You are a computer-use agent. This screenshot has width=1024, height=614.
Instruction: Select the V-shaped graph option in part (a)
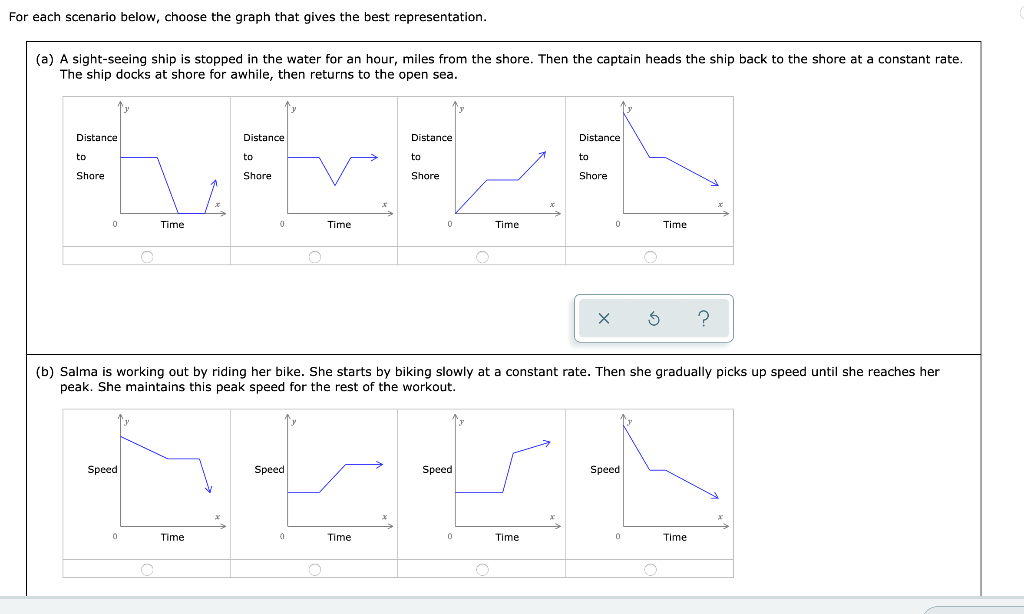[x=315, y=256]
